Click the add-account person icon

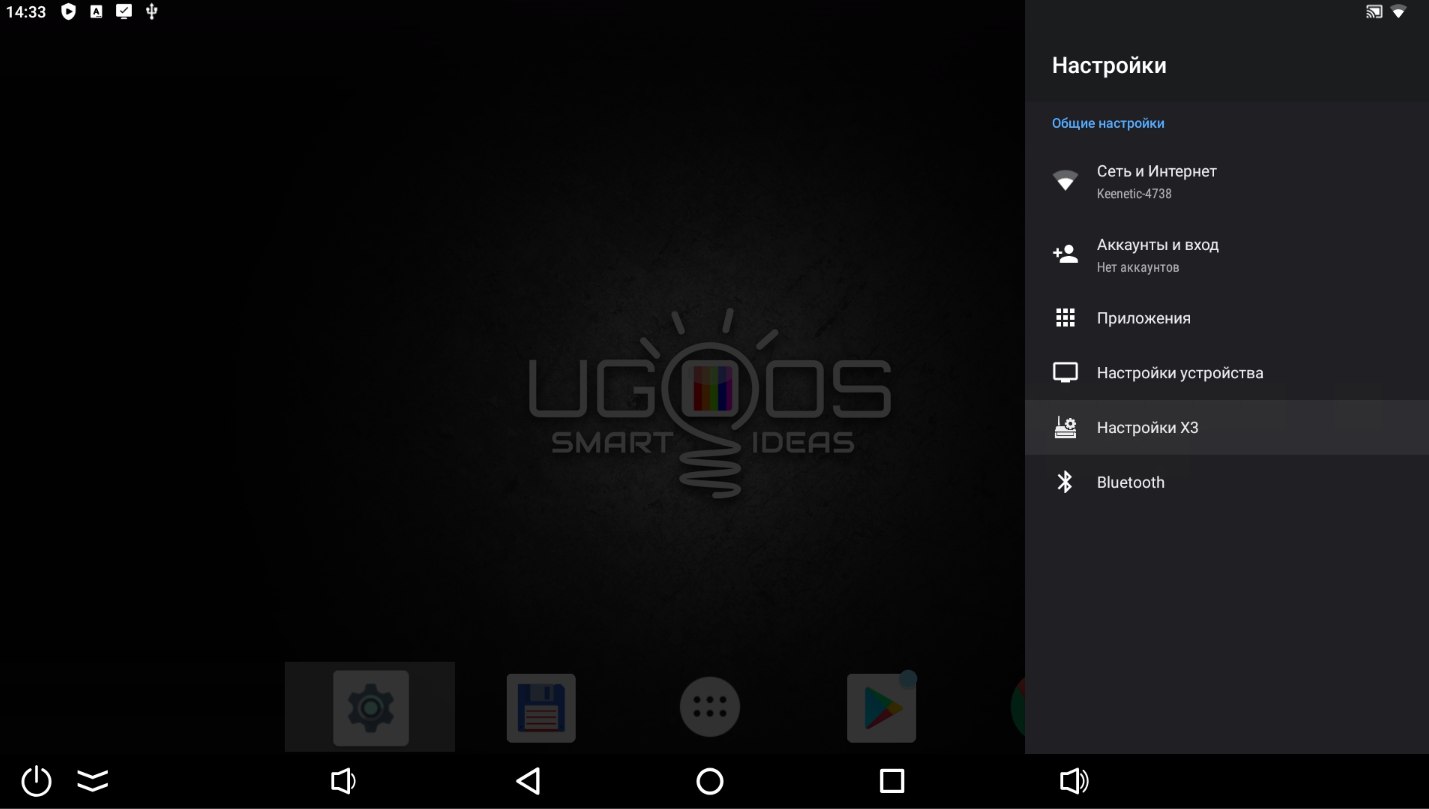coord(1065,254)
